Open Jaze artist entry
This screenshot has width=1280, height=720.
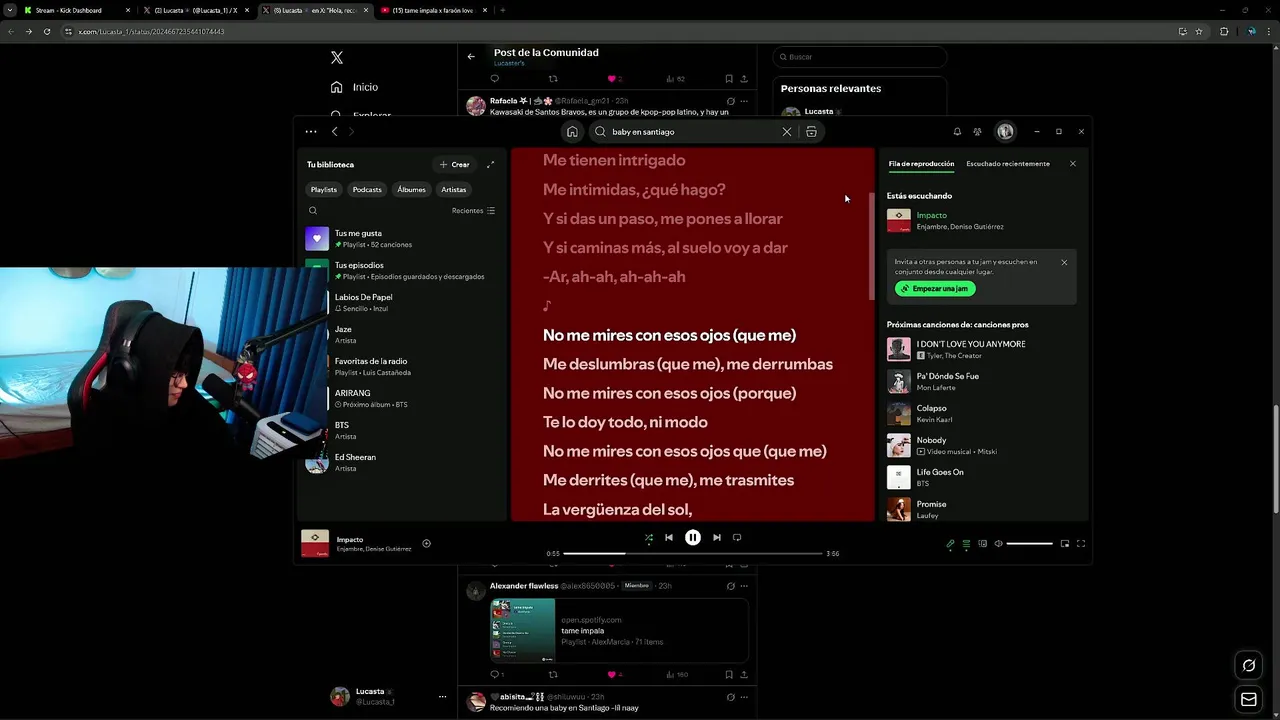point(402,334)
